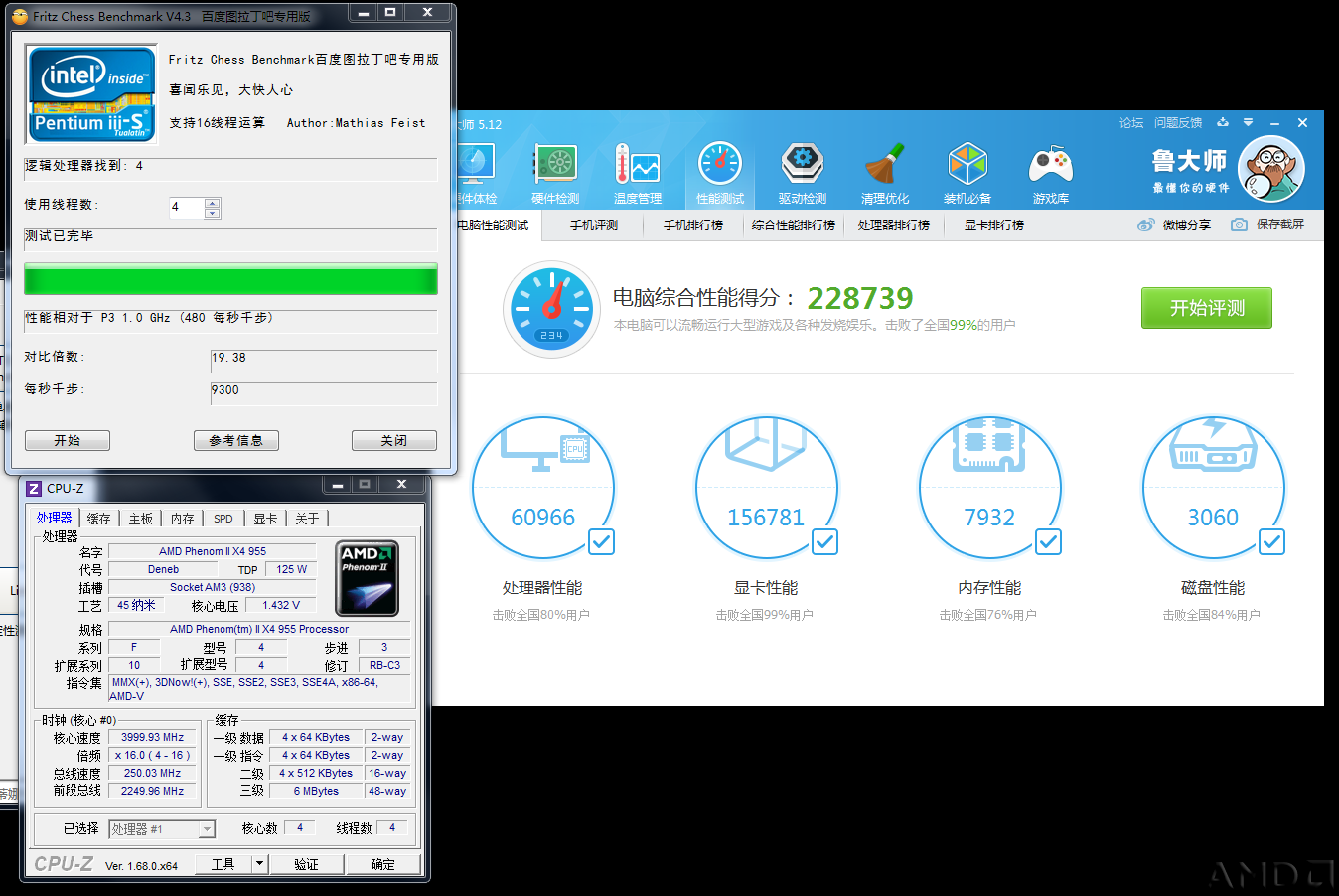Click 工具 button in CPU-Z

pyautogui.click(x=223, y=864)
